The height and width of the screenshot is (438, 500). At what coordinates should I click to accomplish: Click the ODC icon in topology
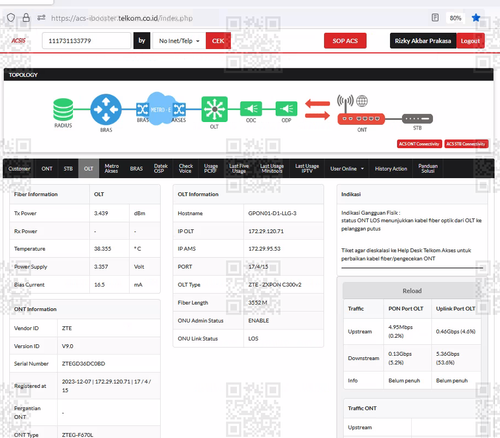(251, 109)
